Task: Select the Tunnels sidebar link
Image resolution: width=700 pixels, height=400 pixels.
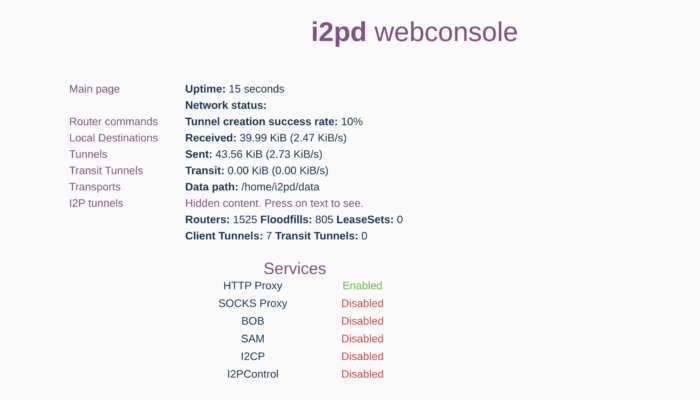Action: pyautogui.click(x=88, y=154)
